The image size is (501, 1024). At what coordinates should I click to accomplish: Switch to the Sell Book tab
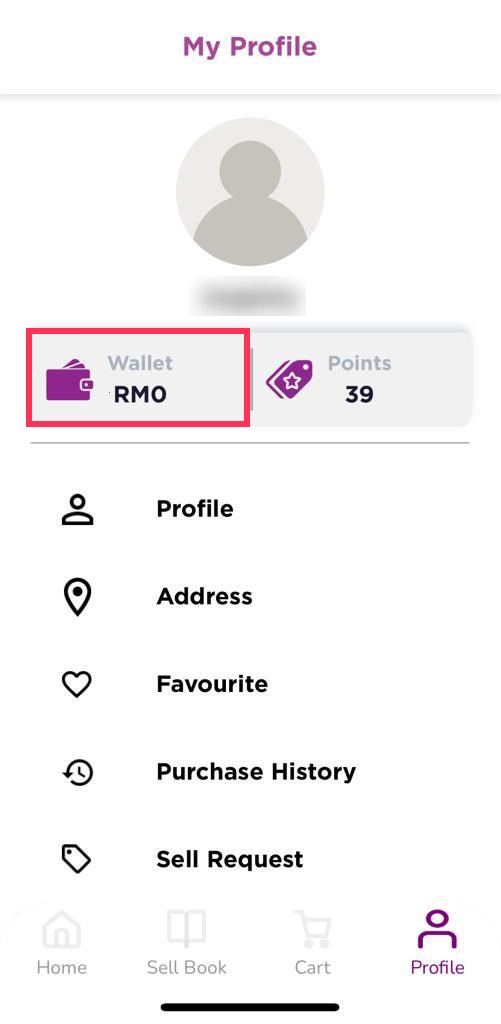(x=186, y=942)
